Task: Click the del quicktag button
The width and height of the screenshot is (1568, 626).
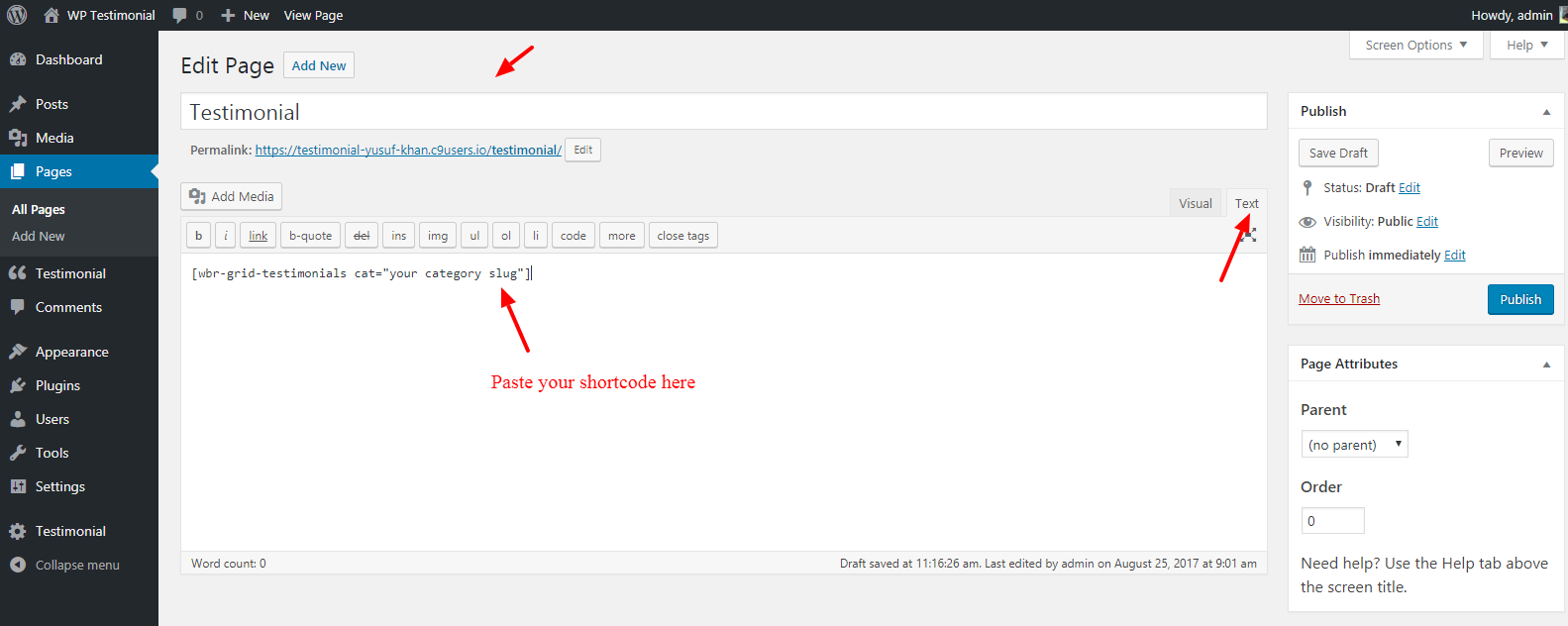Action: pos(362,236)
